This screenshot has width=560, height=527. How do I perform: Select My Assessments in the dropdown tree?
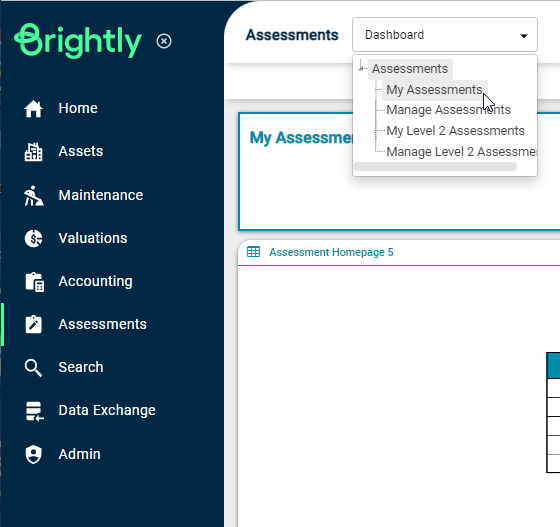434,90
